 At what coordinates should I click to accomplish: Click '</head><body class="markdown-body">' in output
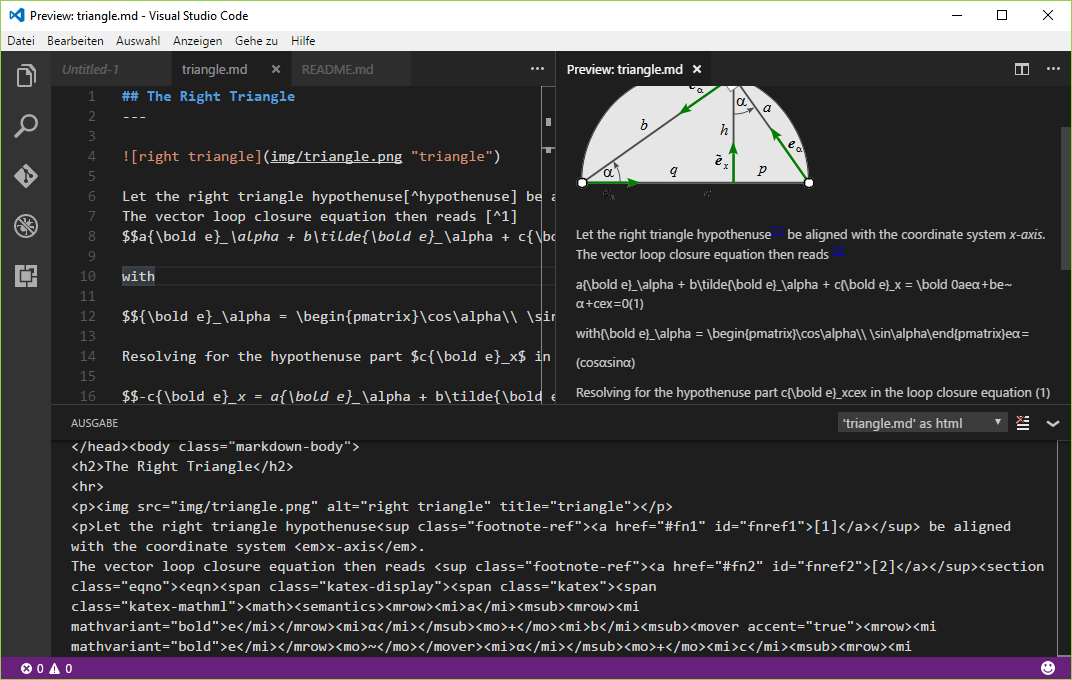215,446
